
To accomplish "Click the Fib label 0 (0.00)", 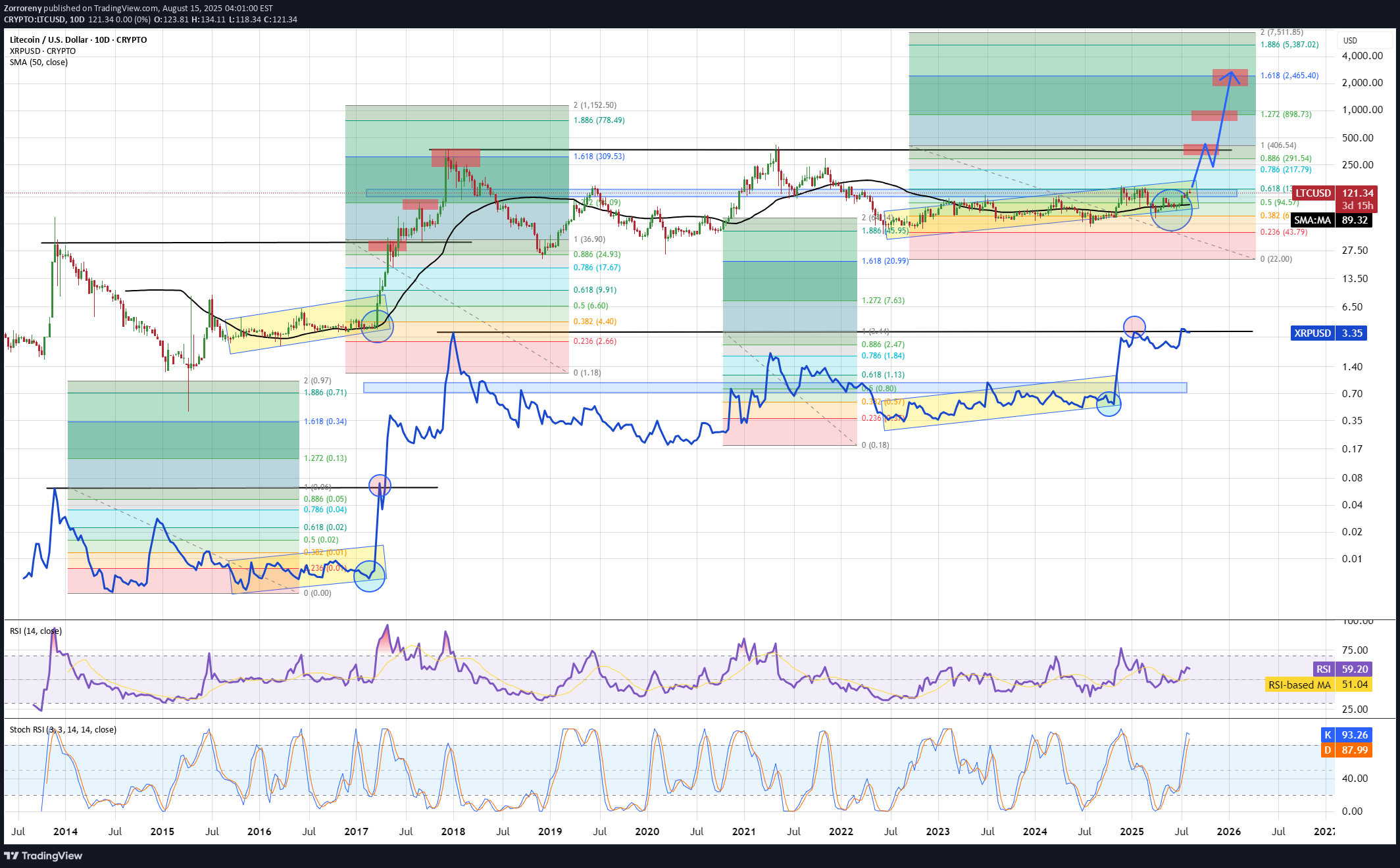I will [318, 593].
